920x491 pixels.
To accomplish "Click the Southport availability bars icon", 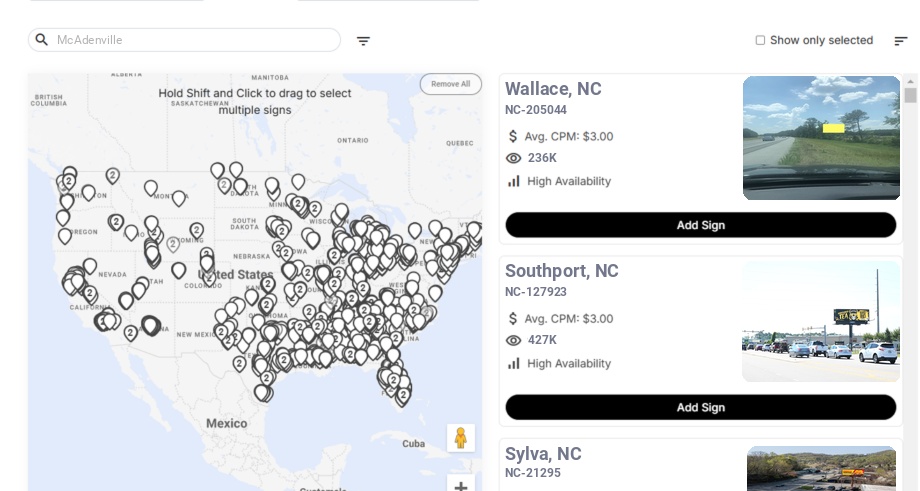I will click(x=514, y=363).
